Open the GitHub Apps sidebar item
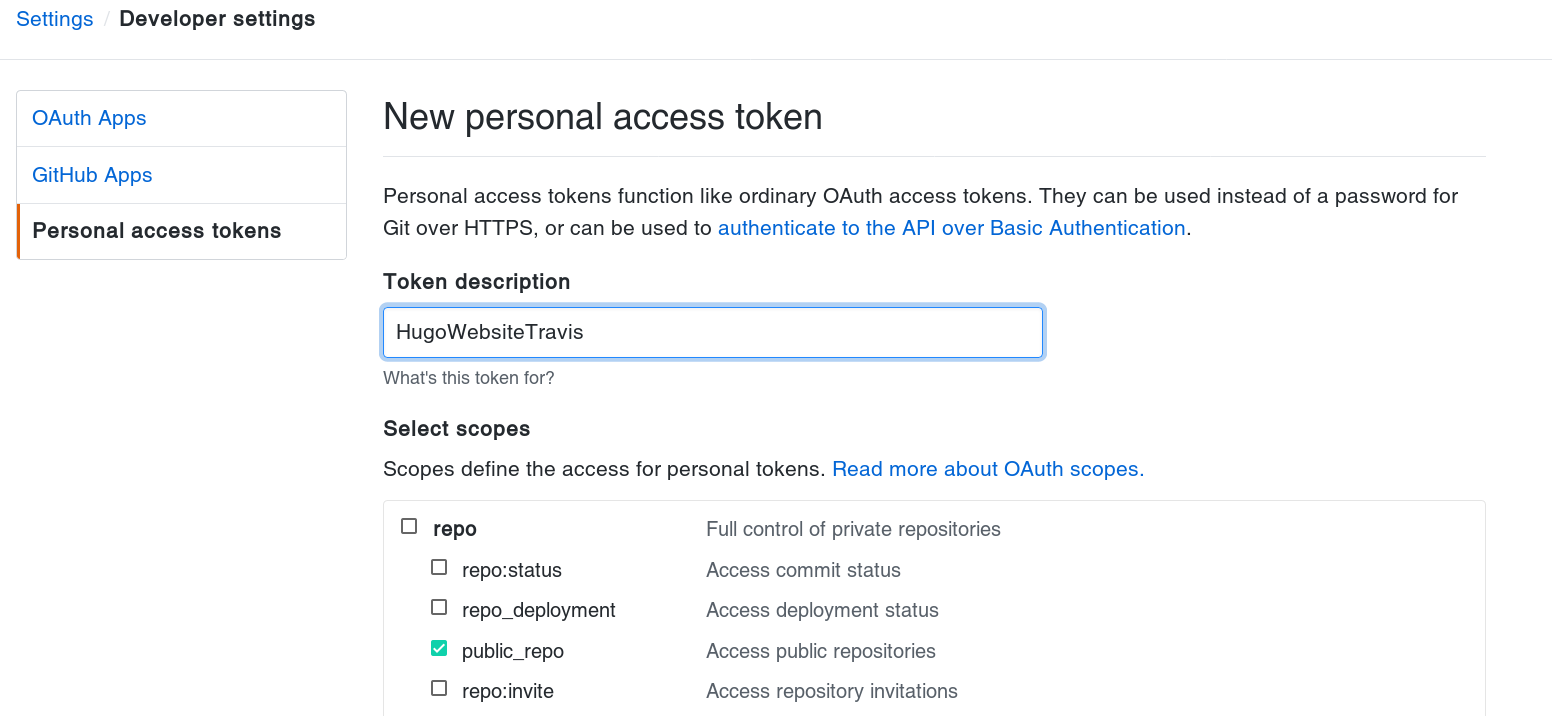 [x=92, y=175]
